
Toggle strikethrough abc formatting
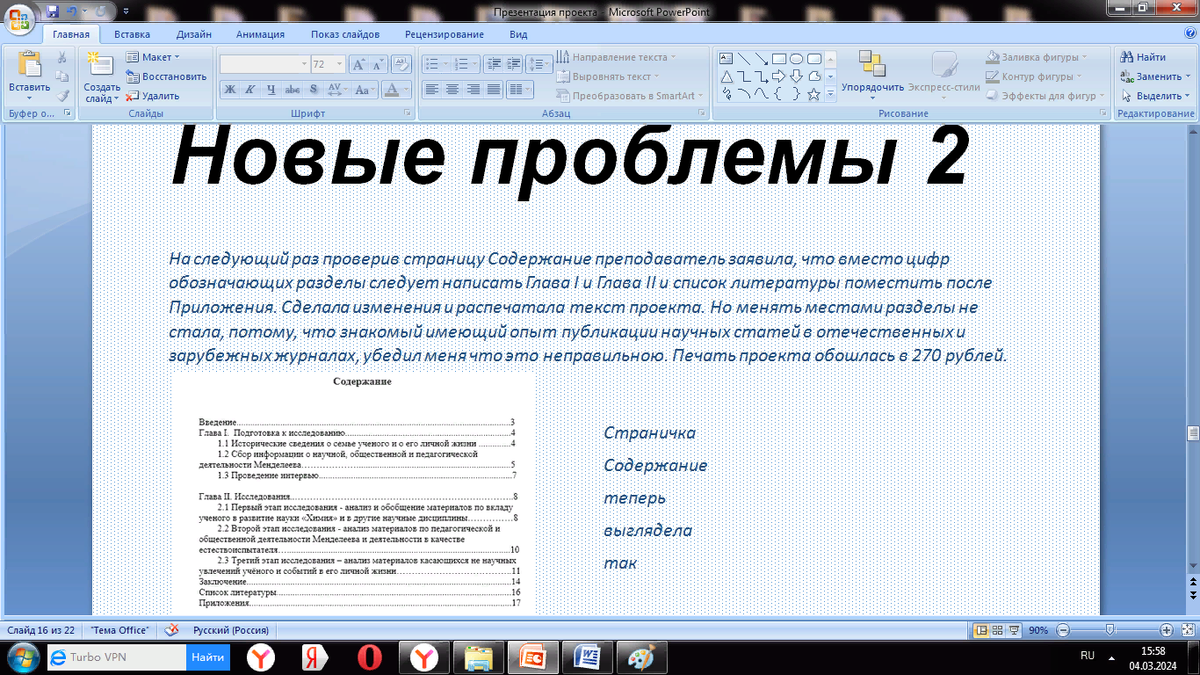point(293,89)
